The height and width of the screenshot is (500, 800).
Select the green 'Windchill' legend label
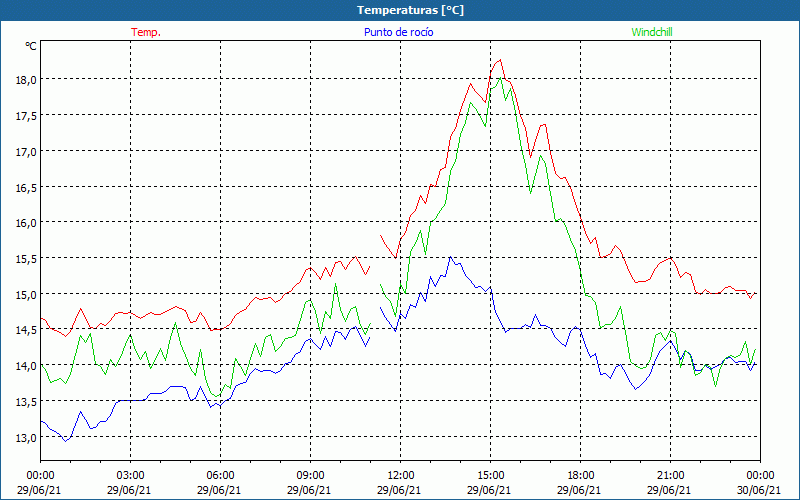652,32
